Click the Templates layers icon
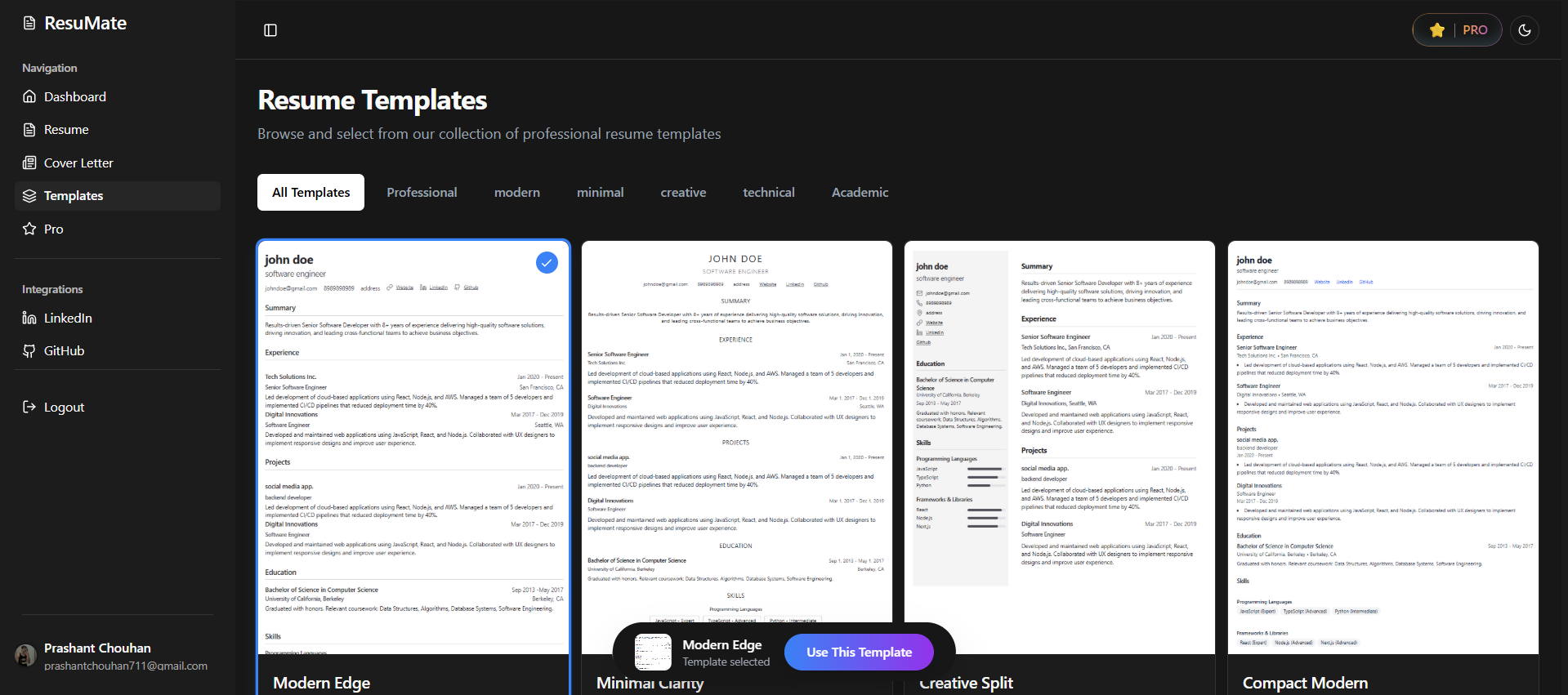Screen dimensions: 1568x695 (29, 196)
